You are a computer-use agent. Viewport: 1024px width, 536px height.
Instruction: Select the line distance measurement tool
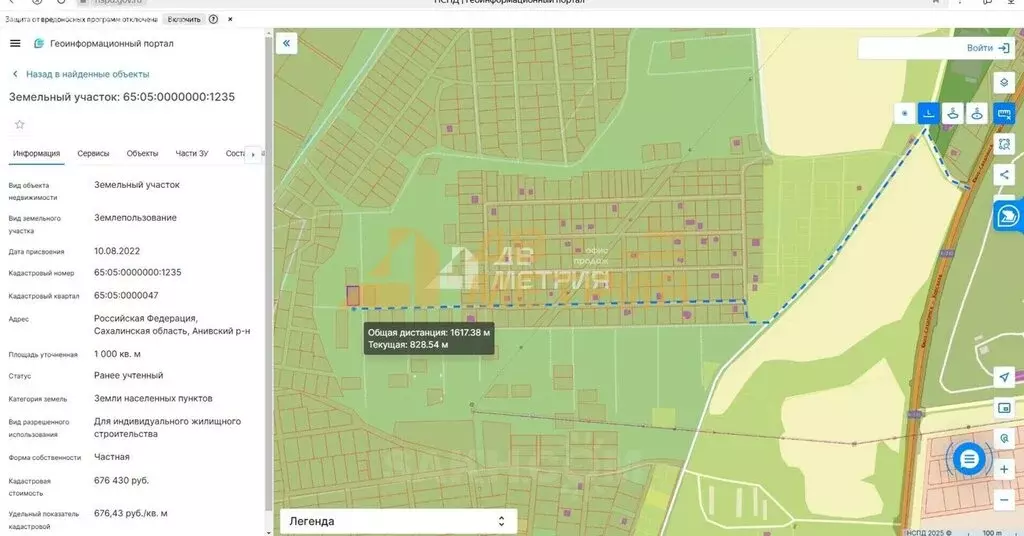tap(928, 114)
